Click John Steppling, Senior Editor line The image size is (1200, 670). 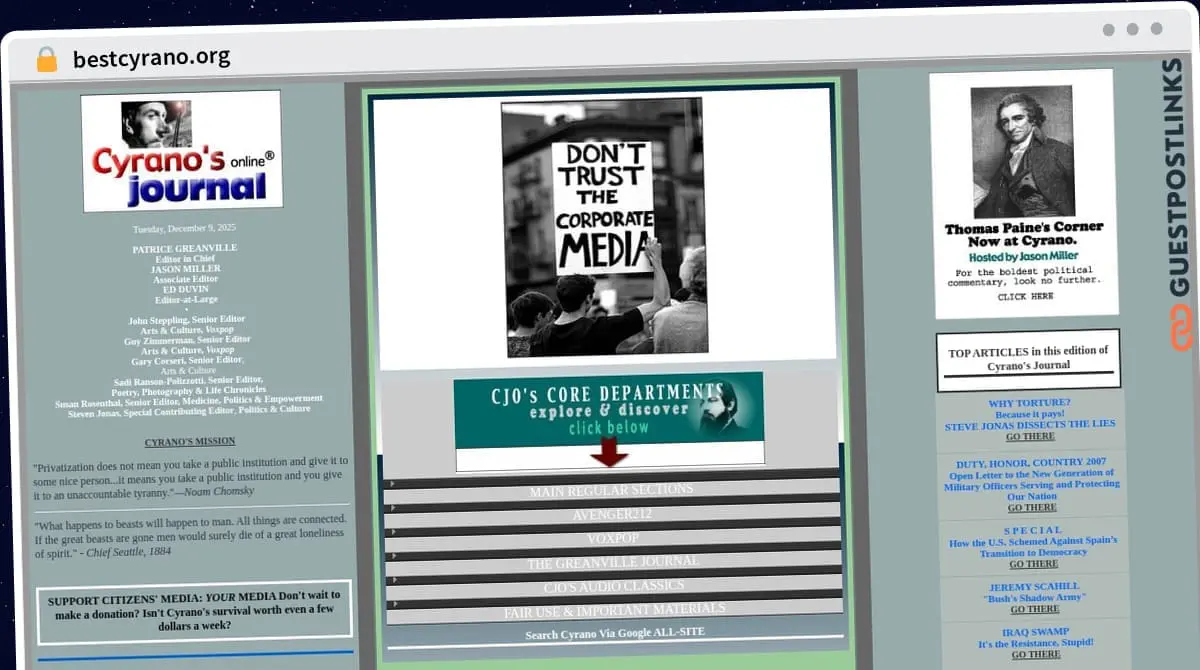point(187,319)
